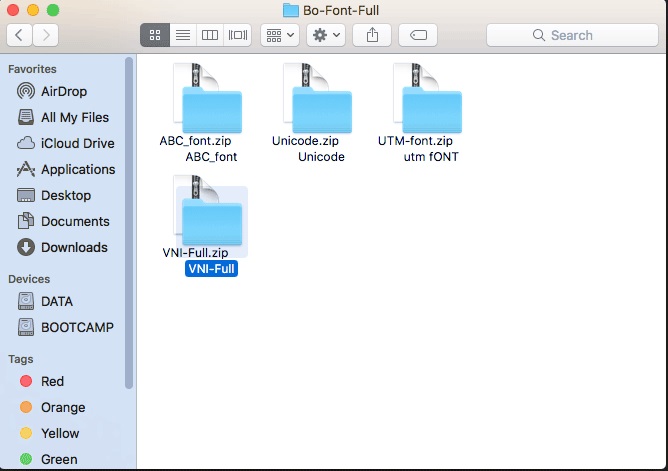Select the Red tag
Screen dimensions: 668x471
[x=52, y=381]
